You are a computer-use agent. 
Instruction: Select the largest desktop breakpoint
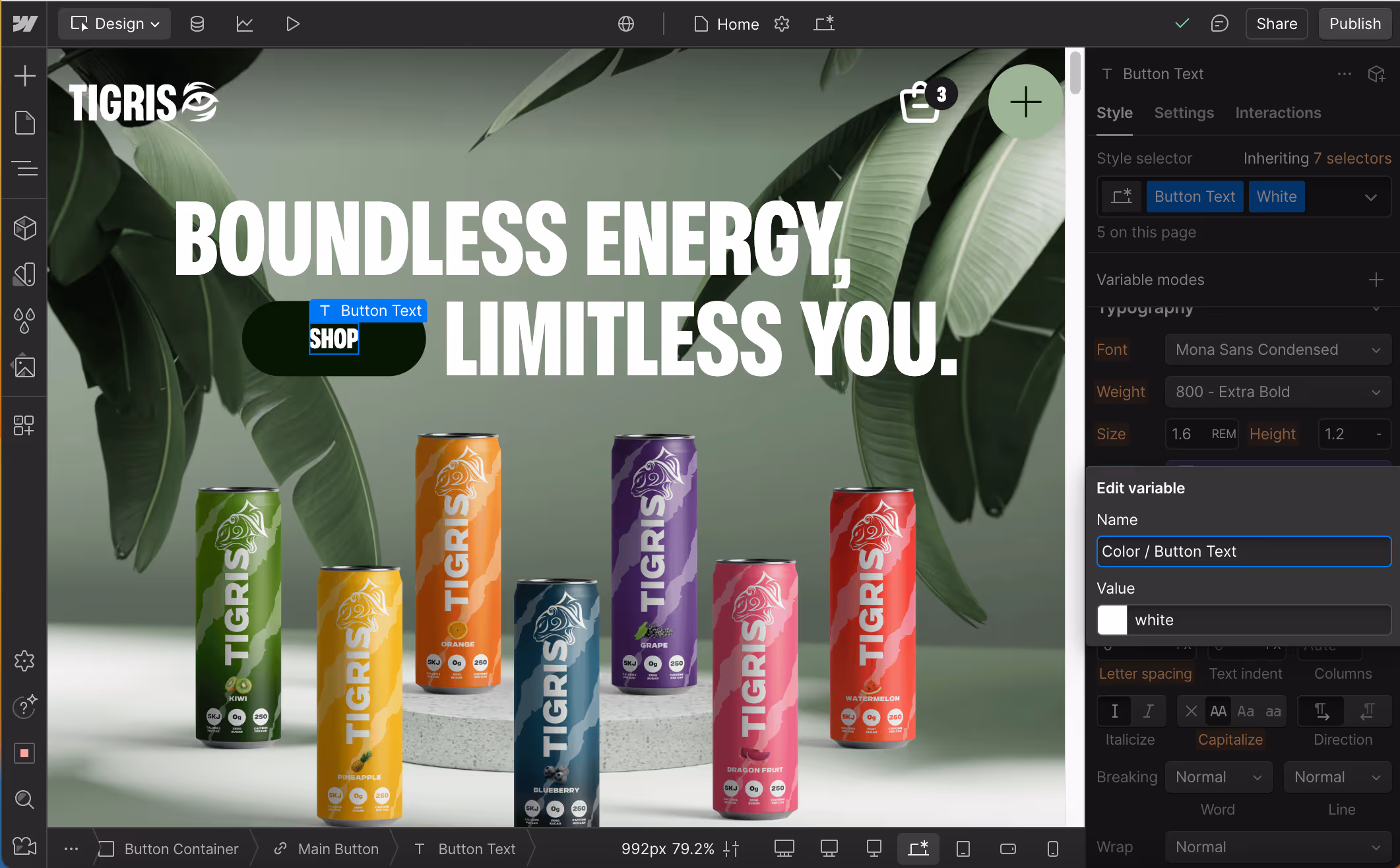click(784, 848)
